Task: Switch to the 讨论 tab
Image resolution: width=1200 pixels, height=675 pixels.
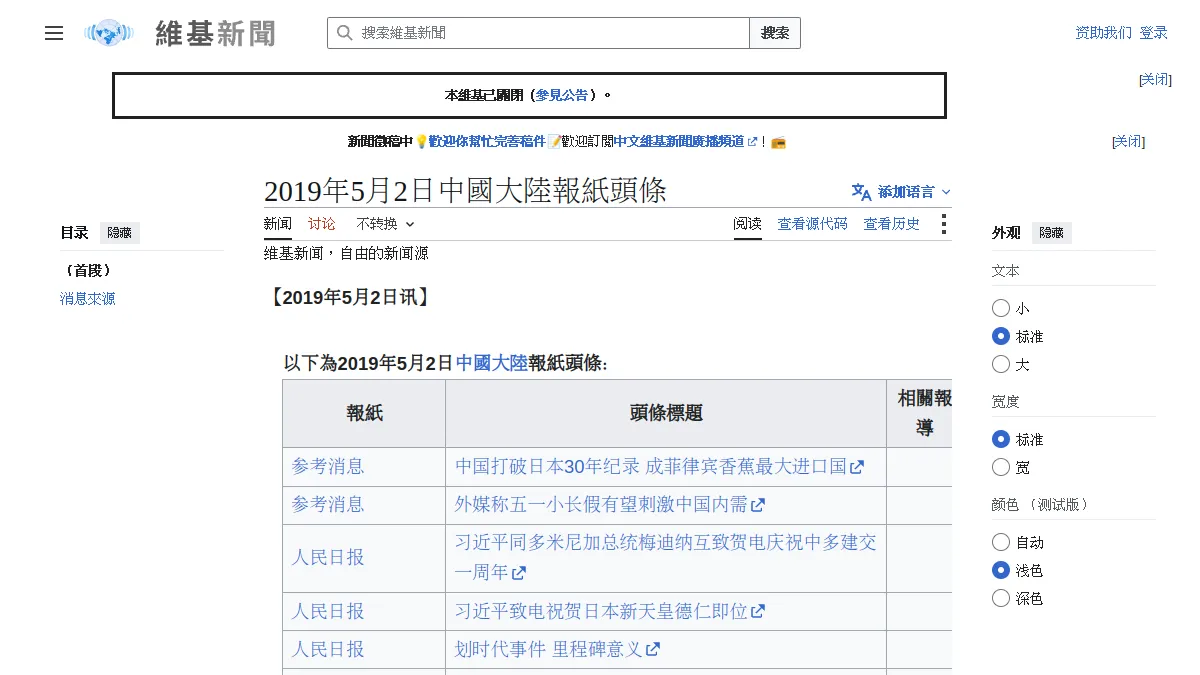Action: [322, 224]
